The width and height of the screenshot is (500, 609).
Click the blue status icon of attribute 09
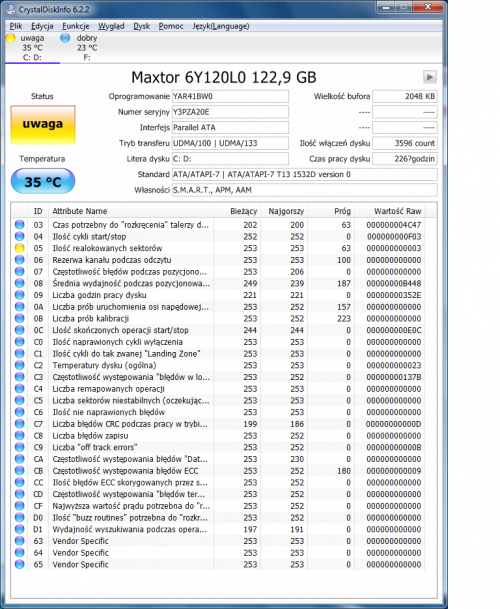click(19, 295)
